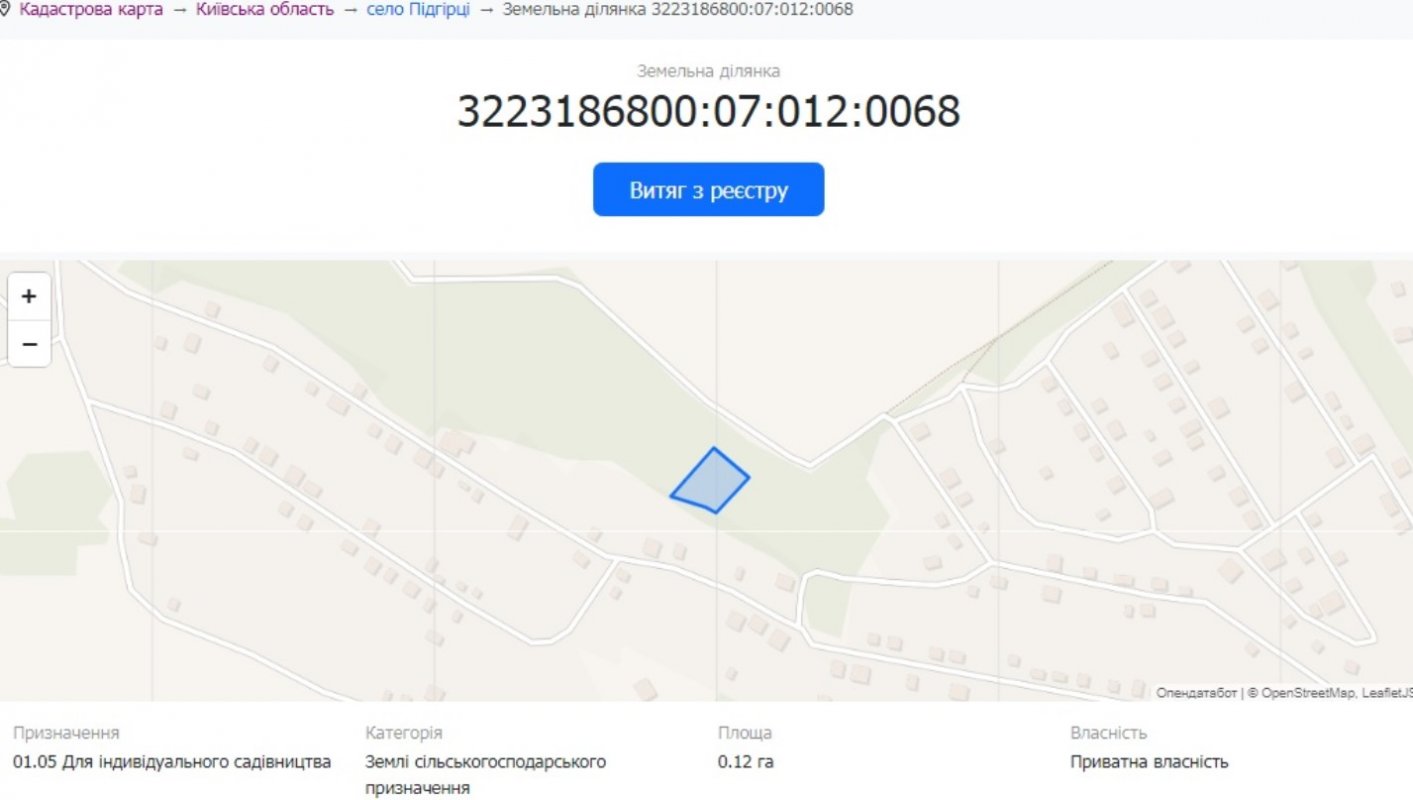Open the Кадастрова карта breadcrumb link

point(91,9)
